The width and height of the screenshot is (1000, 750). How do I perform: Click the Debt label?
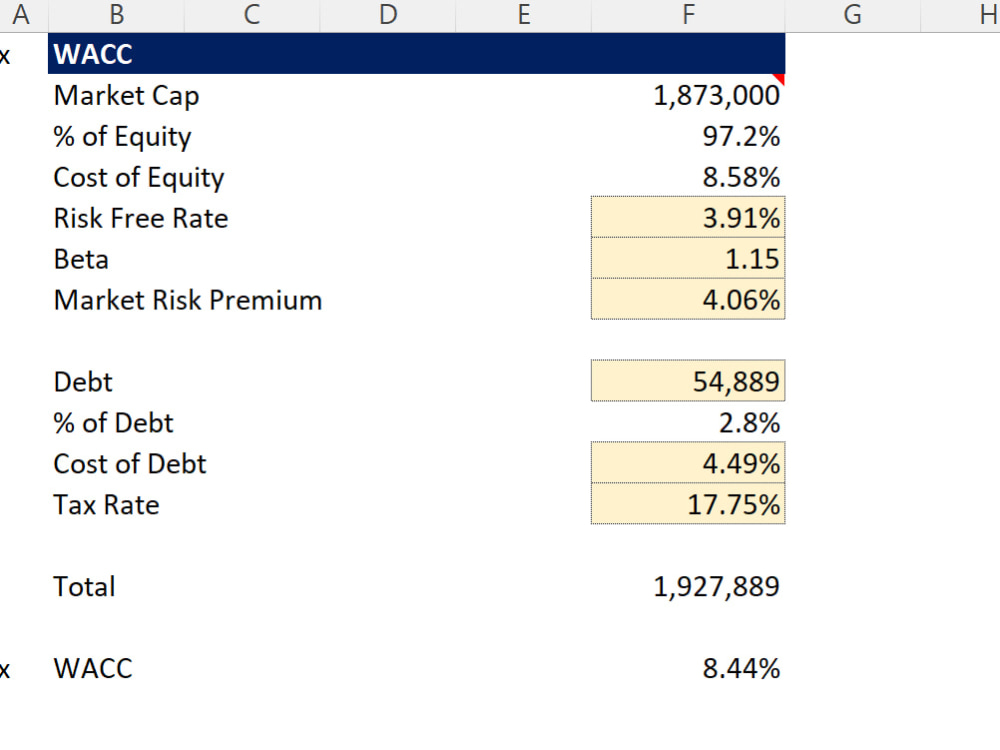coord(83,382)
